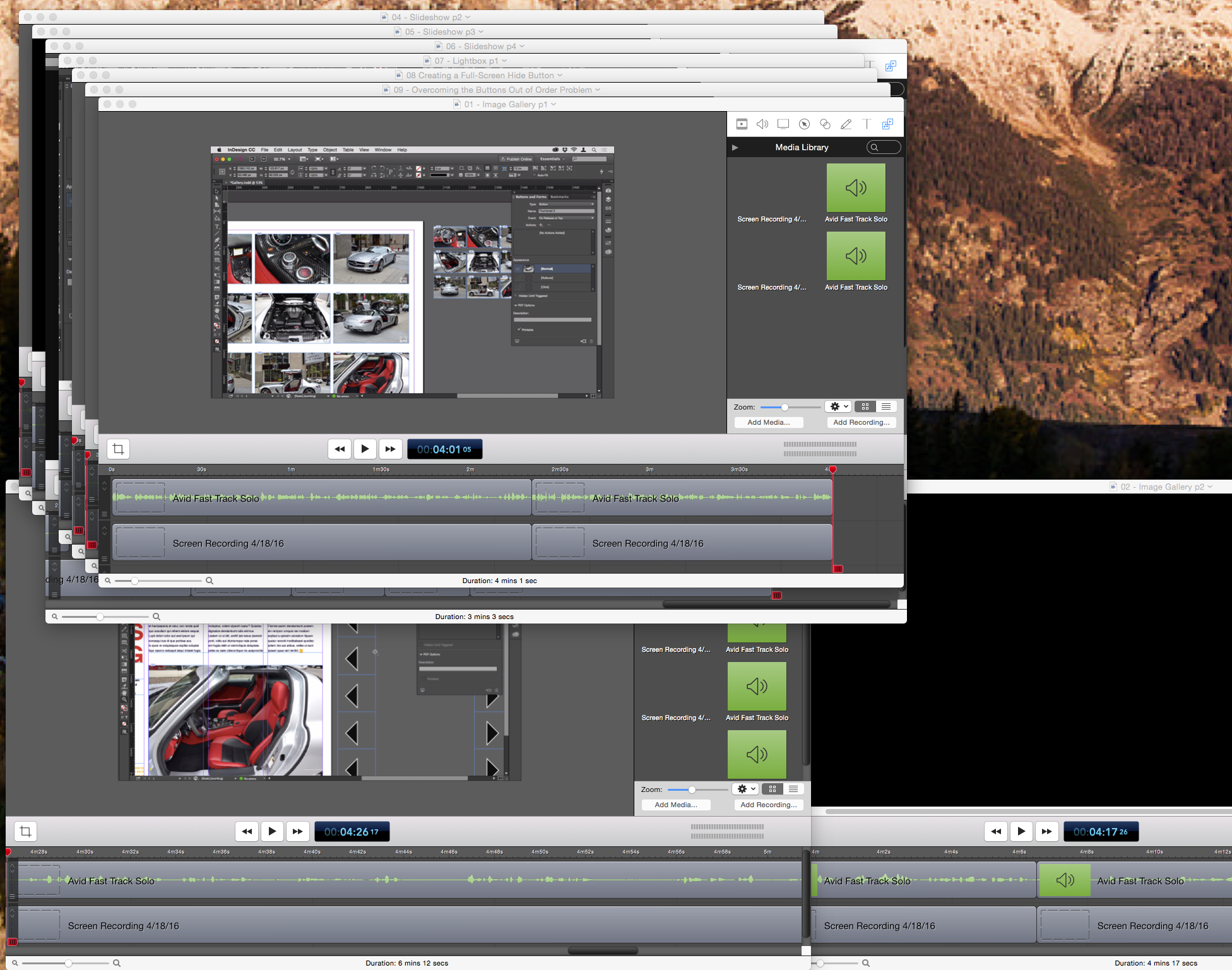1232x970 pixels.
Task: Fast forward Image Gallery p2 project
Action: (1046, 832)
